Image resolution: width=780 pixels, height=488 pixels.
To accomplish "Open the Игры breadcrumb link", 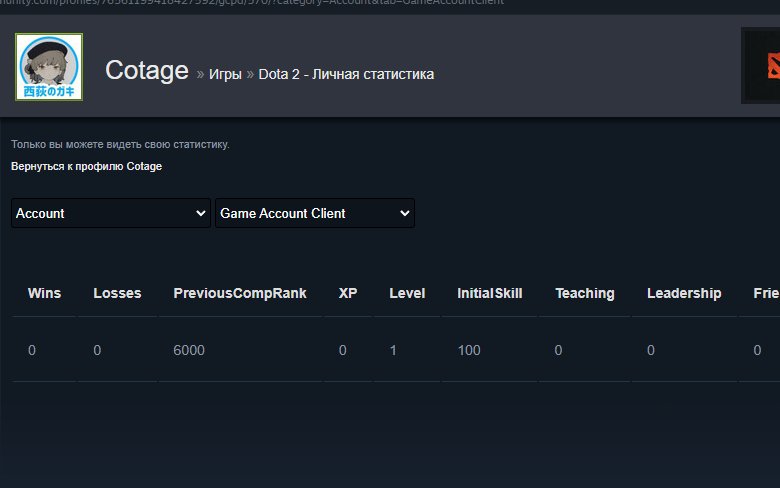I will click(225, 74).
